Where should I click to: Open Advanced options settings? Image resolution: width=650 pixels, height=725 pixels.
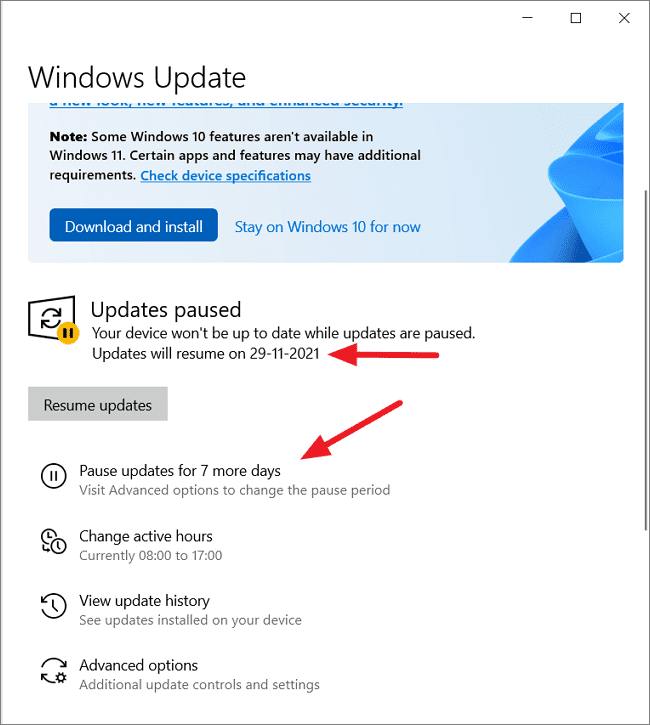tap(138, 665)
